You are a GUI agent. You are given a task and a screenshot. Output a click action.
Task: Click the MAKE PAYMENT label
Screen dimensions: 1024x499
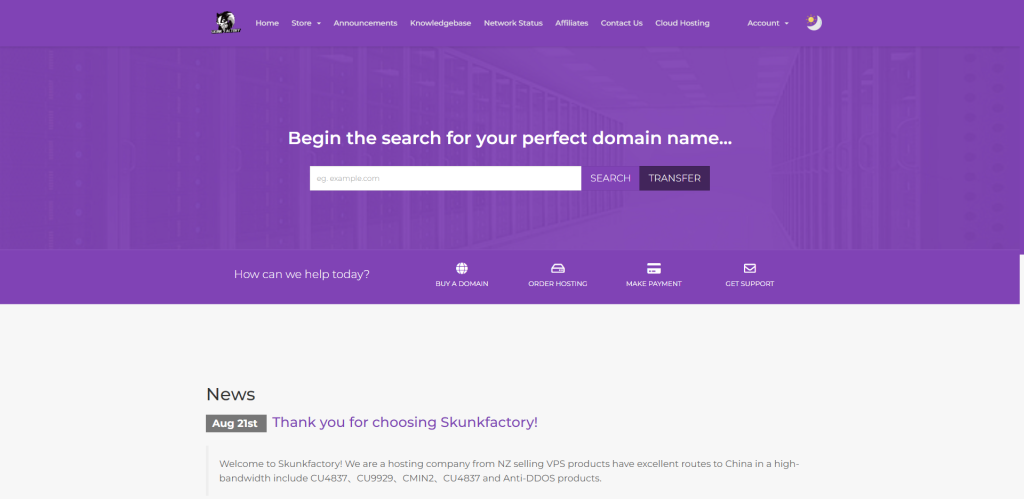pos(654,284)
